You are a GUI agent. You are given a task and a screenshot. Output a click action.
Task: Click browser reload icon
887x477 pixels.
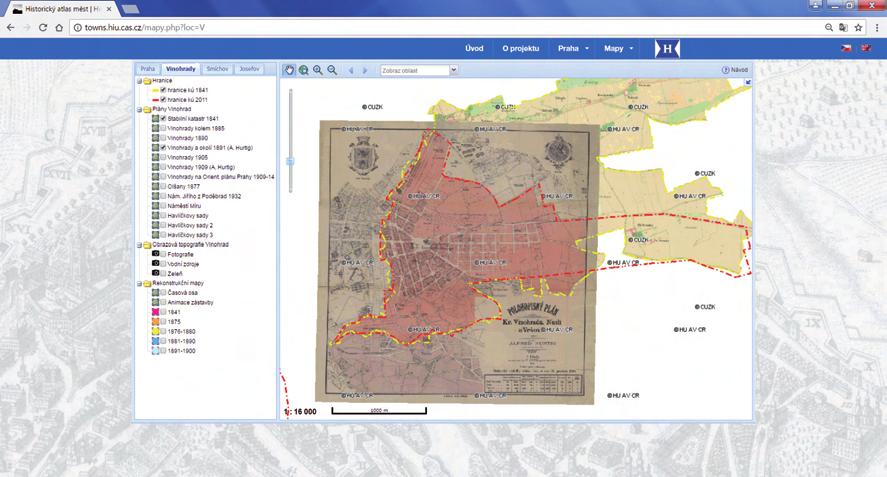[x=43, y=27]
